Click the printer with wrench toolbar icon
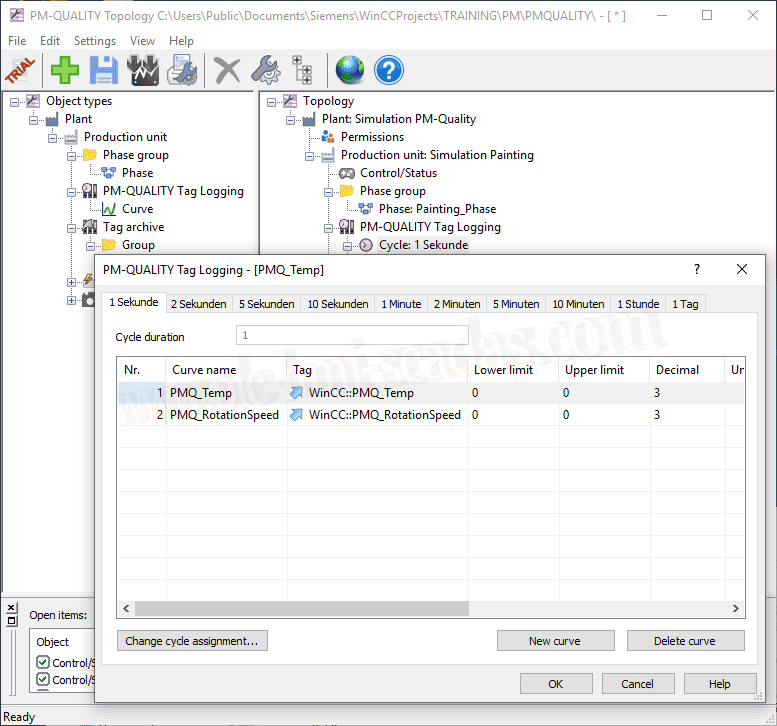Image resolution: width=777 pixels, height=726 pixels. coord(182,70)
